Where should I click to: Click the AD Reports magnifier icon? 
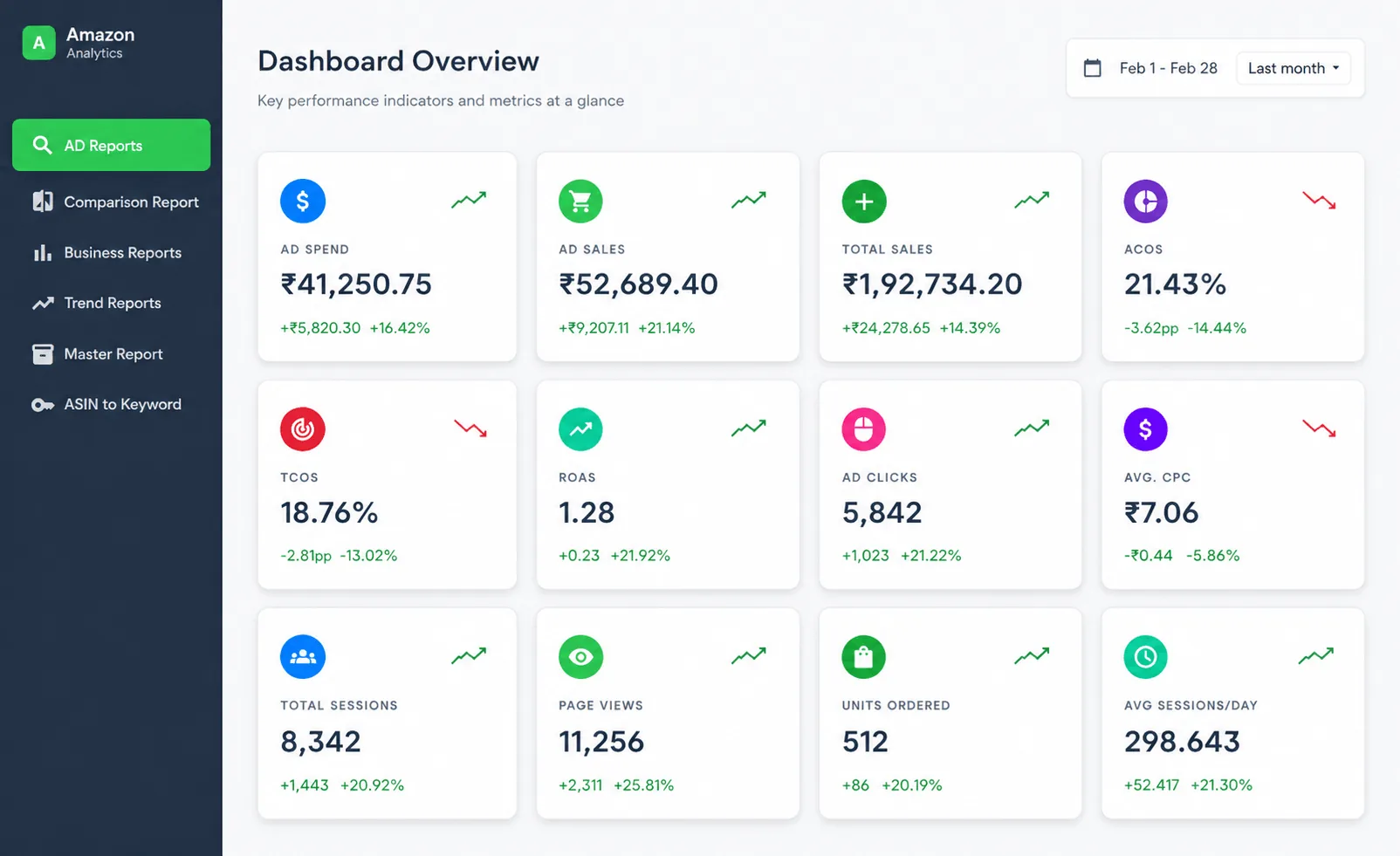tap(42, 145)
